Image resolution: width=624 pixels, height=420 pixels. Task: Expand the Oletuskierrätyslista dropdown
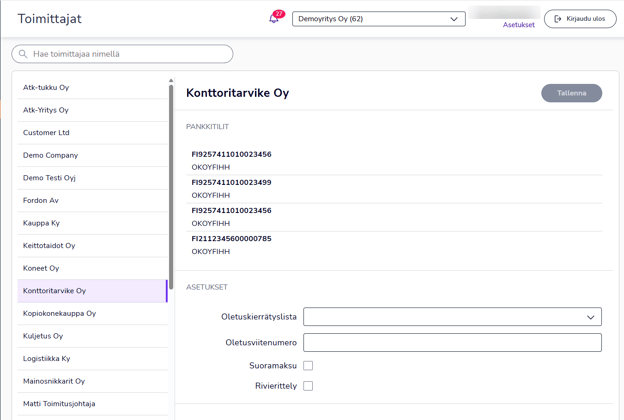452,317
